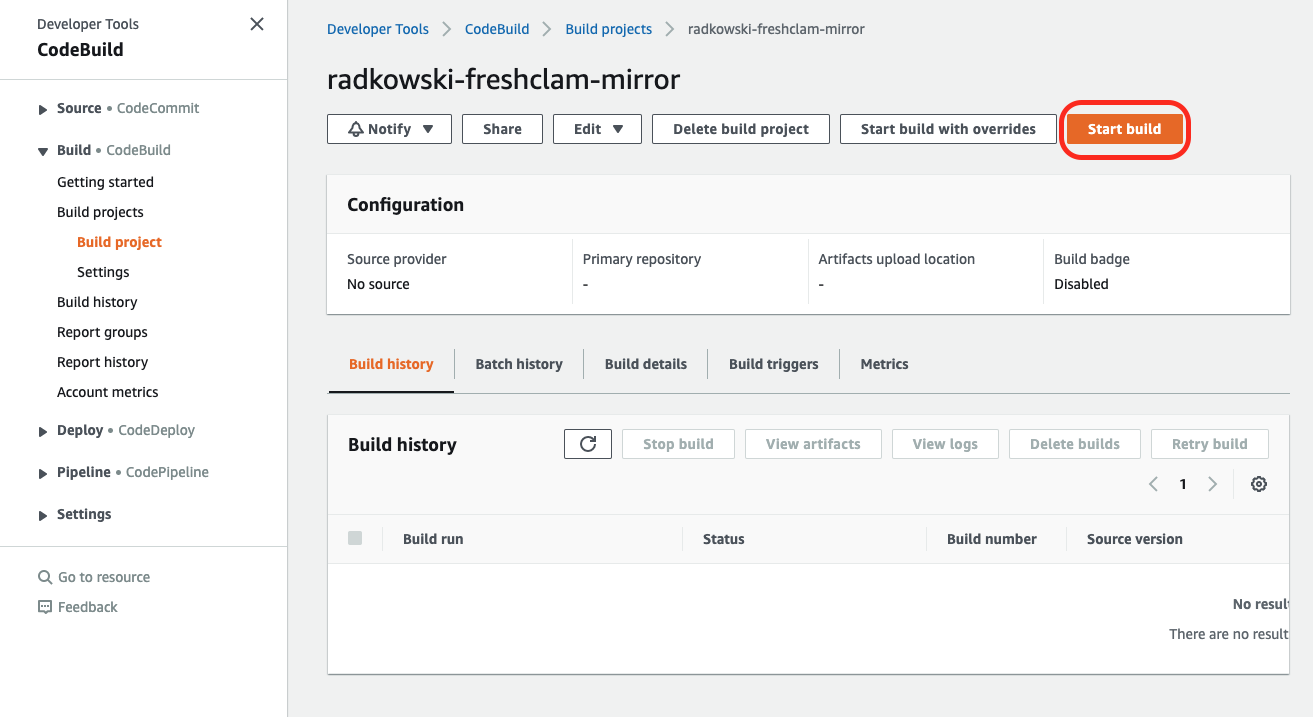Image resolution: width=1313 pixels, height=717 pixels.
Task: Expand the Pipeline CodePipeline section
Action: pyautogui.click(x=42, y=473)
